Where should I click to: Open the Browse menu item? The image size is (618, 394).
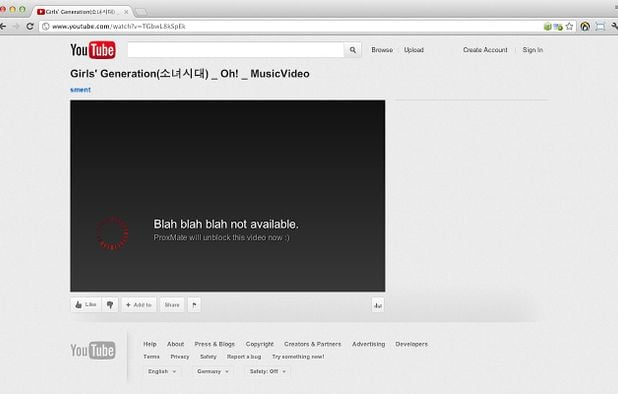point(382,50)
